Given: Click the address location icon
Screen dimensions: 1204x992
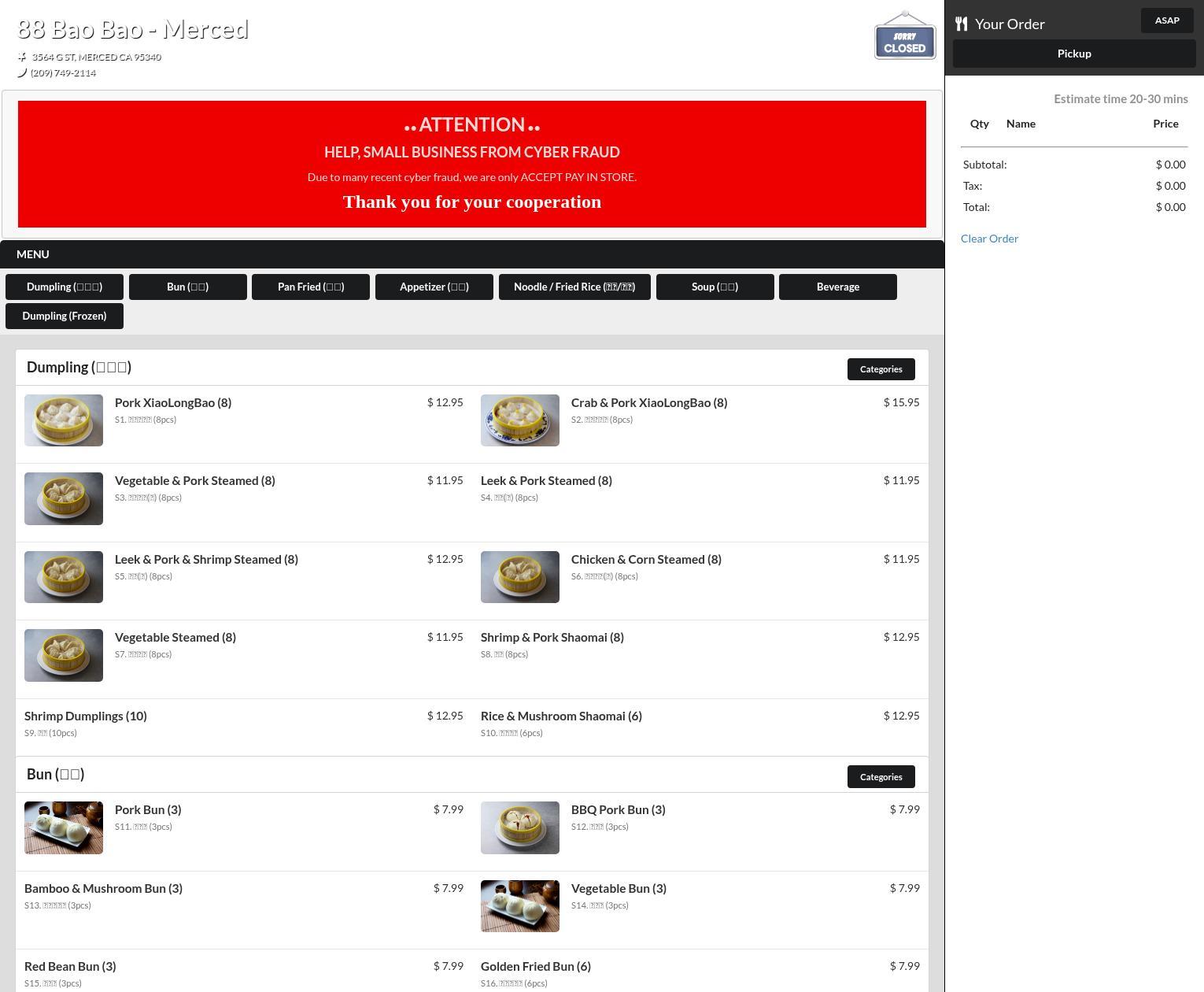Looking at the screenshot, I should coord(22,57).
